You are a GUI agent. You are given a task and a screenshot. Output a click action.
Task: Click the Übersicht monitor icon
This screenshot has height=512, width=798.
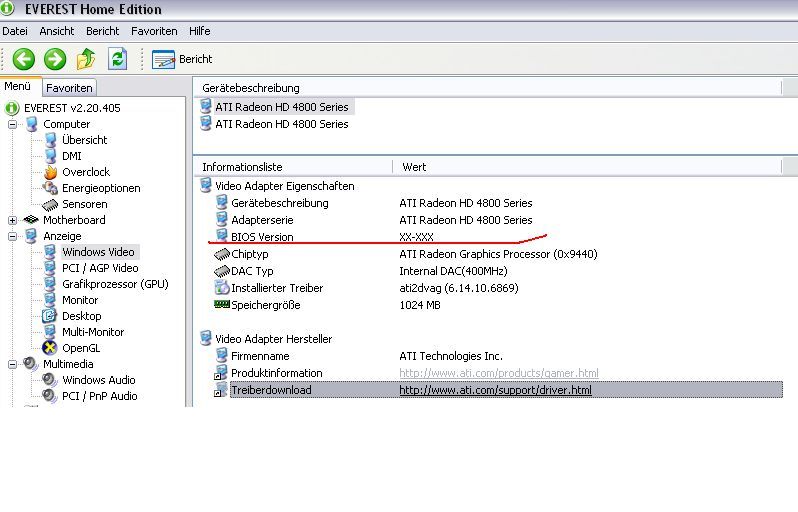point(50,140)
